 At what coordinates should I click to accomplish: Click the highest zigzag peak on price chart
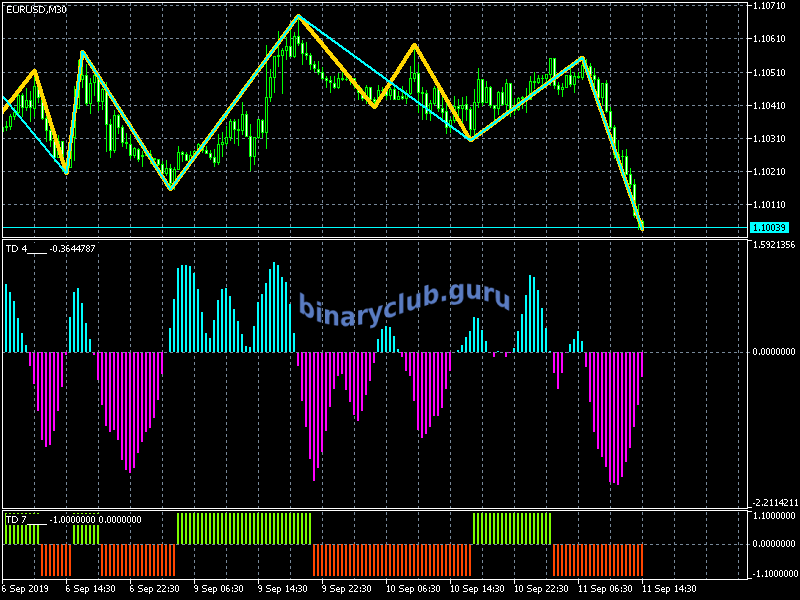click(298, 16)
